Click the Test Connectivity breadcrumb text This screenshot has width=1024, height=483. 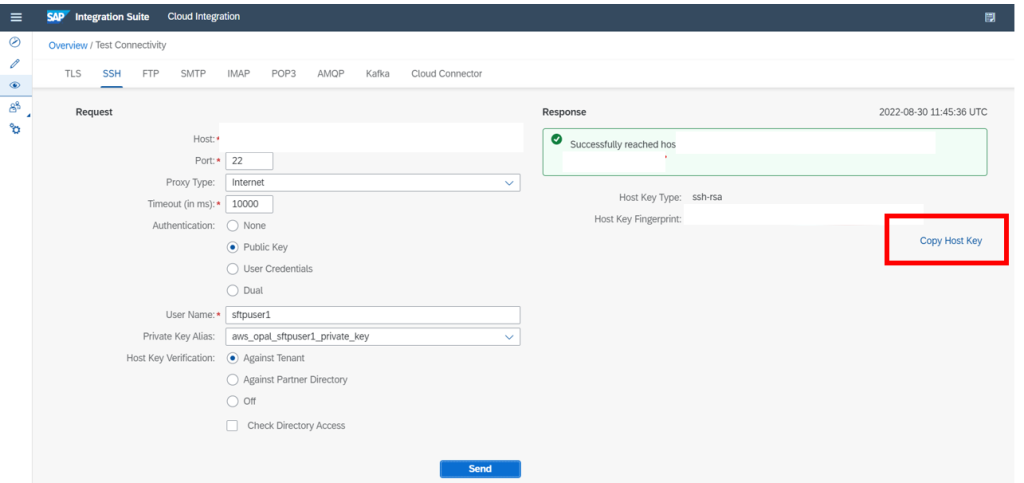click(x=131, y=45)
